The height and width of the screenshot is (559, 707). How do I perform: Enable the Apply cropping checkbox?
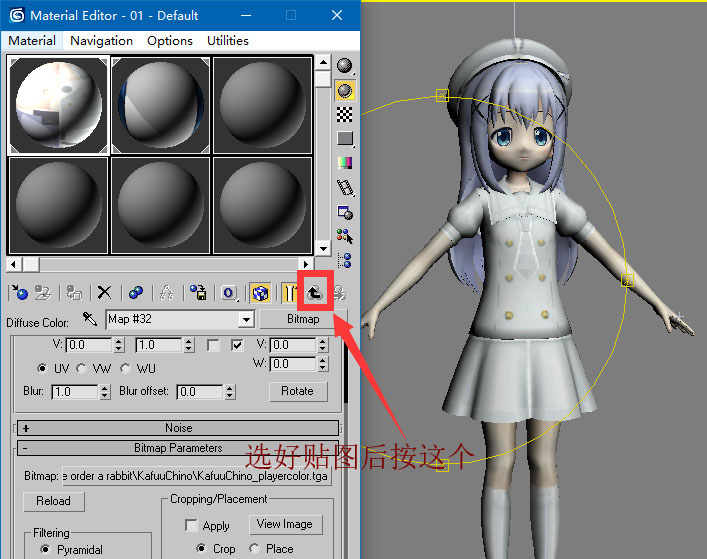coord(191,525)
